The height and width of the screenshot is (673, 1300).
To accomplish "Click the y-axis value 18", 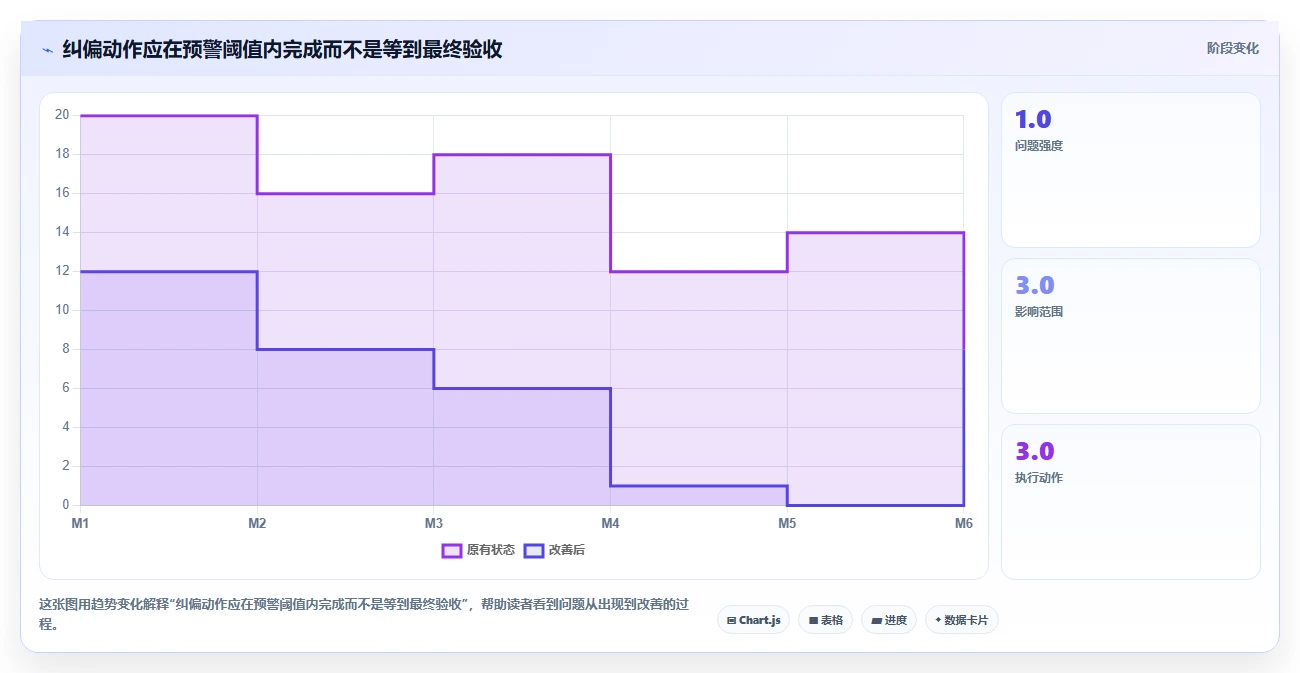I will 62,154.
